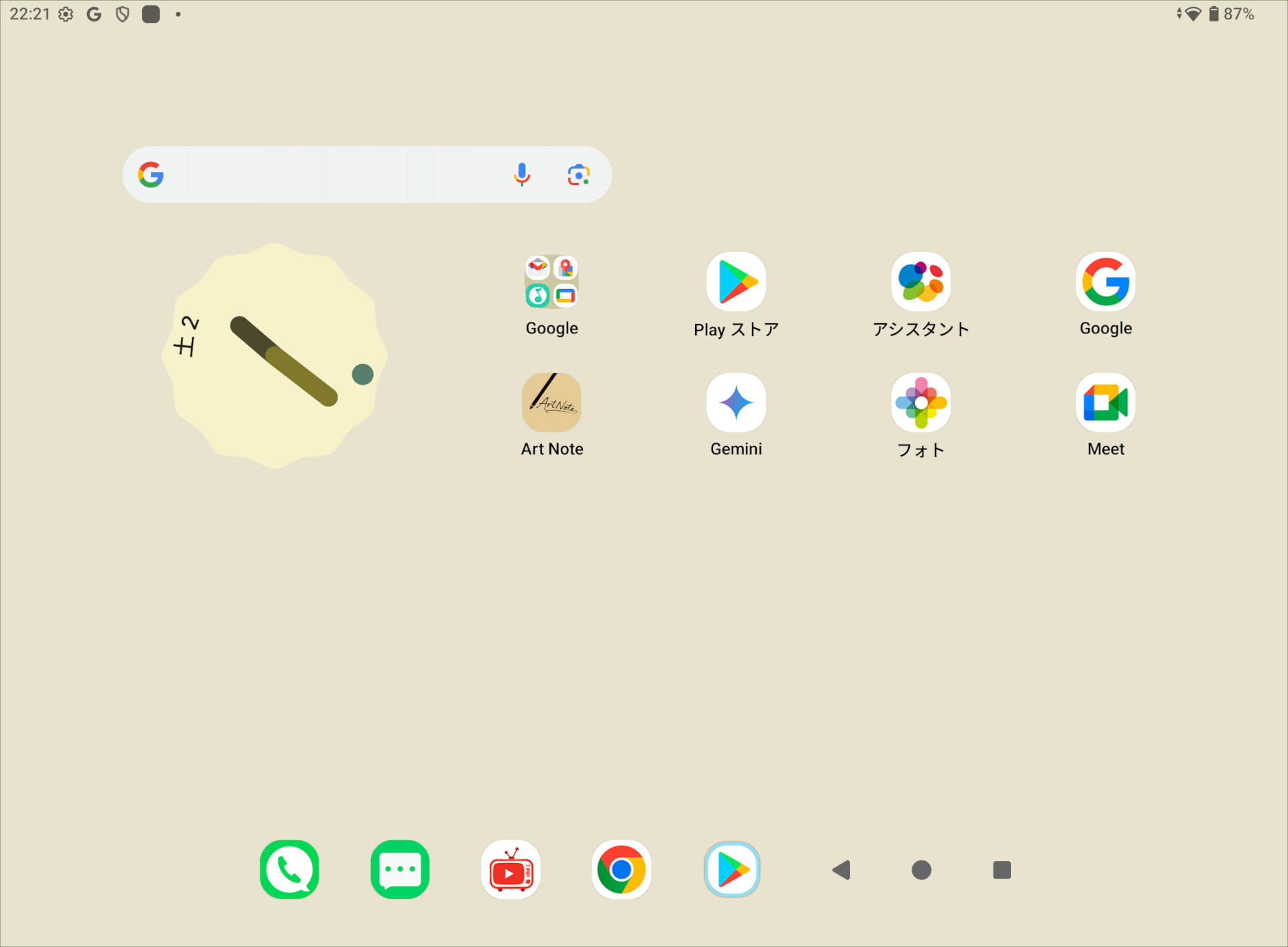Open the Google apps folder

point(551,282)
